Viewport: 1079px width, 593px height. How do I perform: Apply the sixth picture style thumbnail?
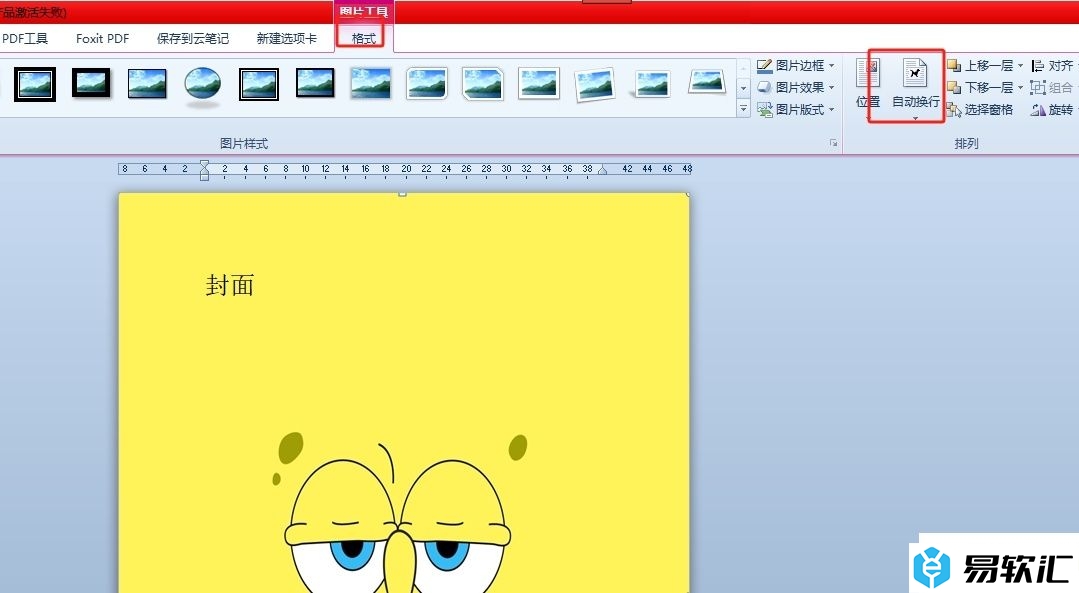tap(315, 83)
